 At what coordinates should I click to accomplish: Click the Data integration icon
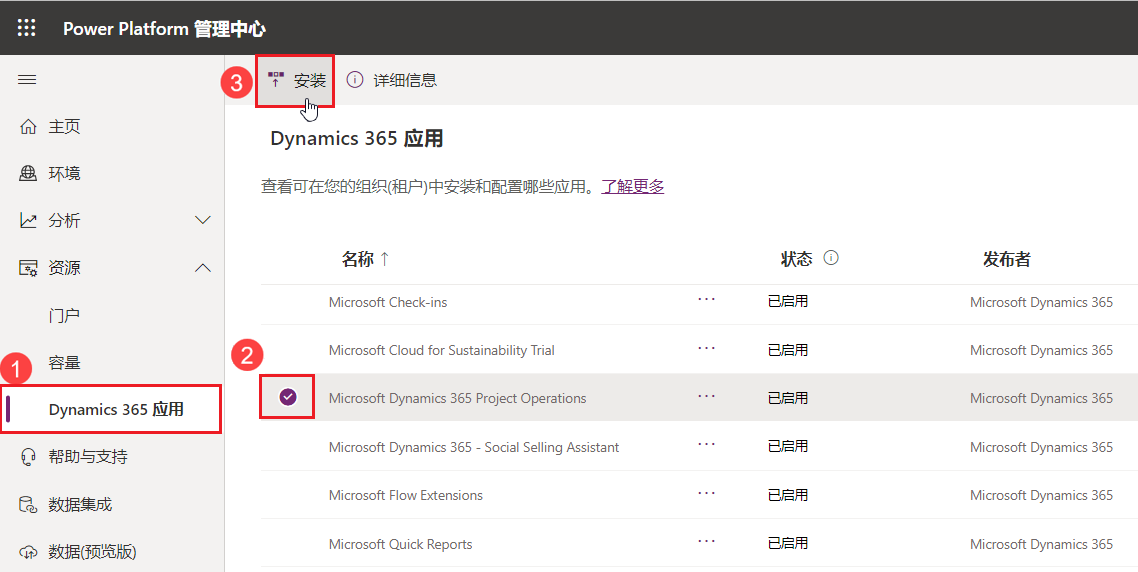pyautogui.click(x=28, y=504)
